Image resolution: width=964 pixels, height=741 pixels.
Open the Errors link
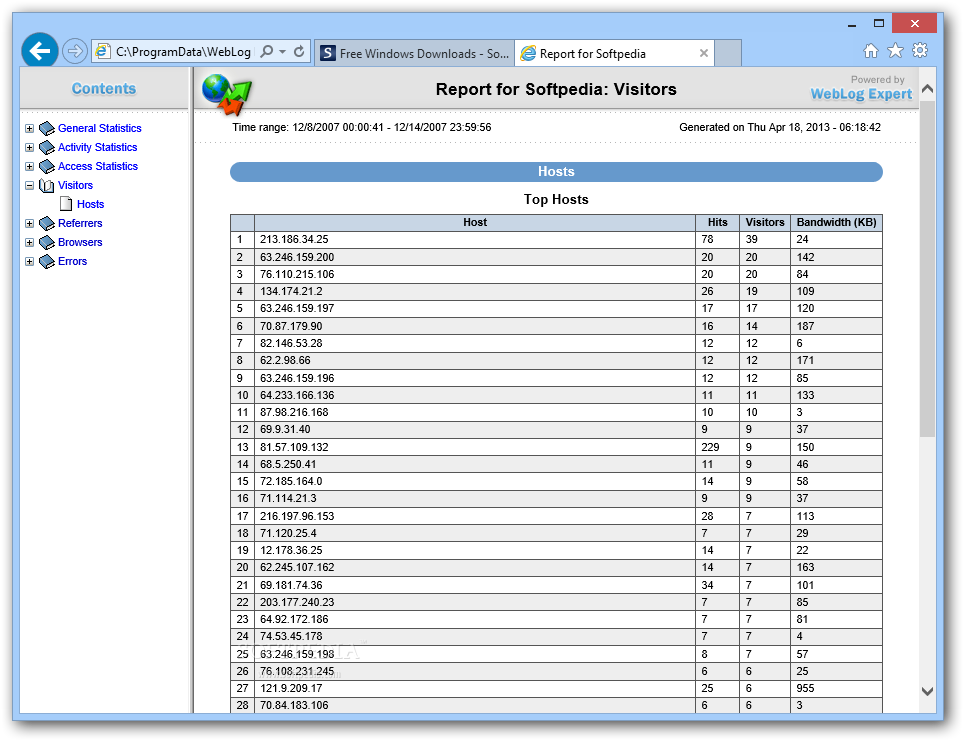[x=73, y=261]
